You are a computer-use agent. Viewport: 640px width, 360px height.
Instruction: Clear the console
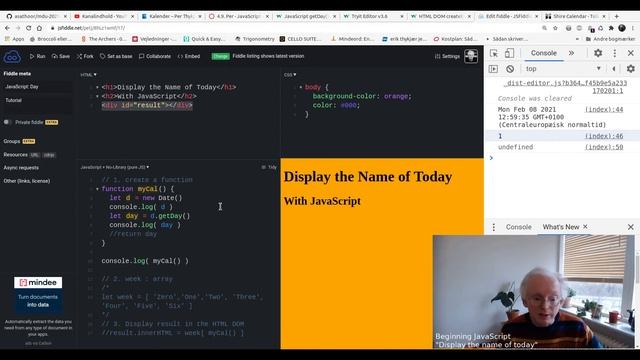(510, 69)
